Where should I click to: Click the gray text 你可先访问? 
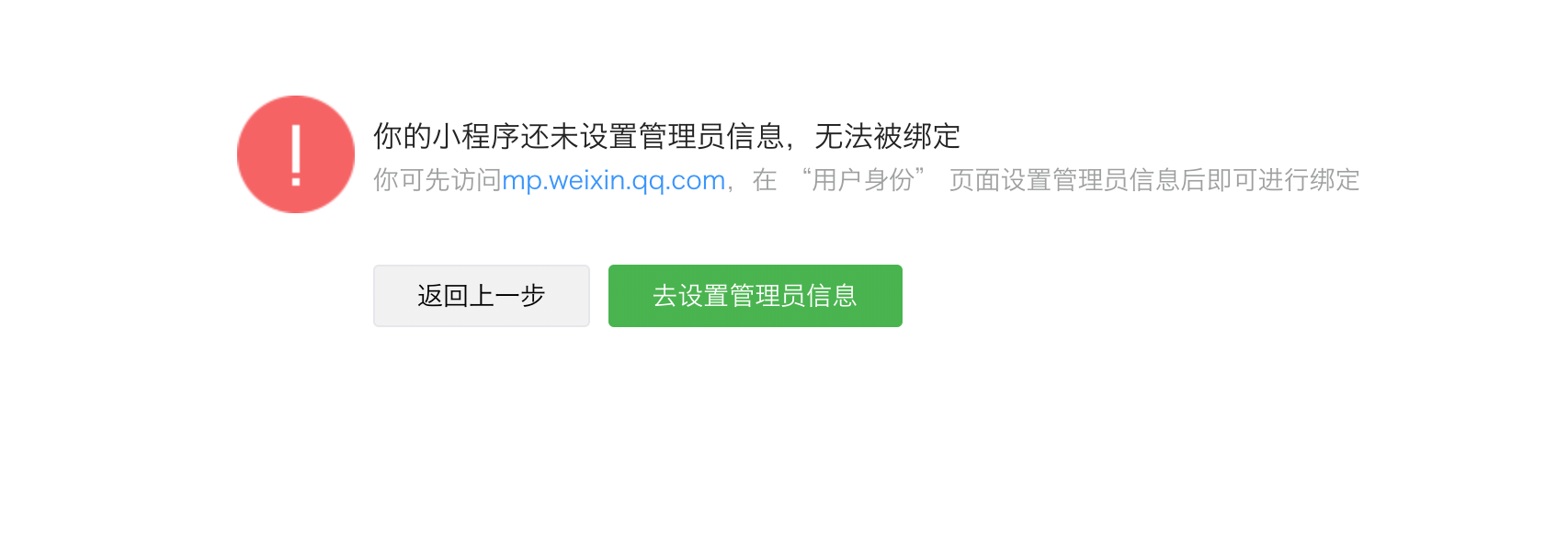437,180
